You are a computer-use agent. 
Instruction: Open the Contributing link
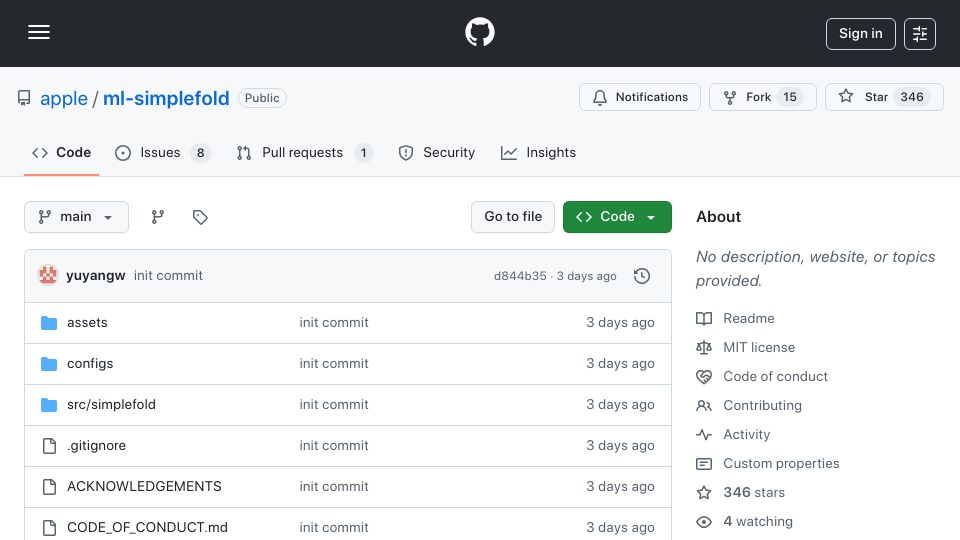762,405
